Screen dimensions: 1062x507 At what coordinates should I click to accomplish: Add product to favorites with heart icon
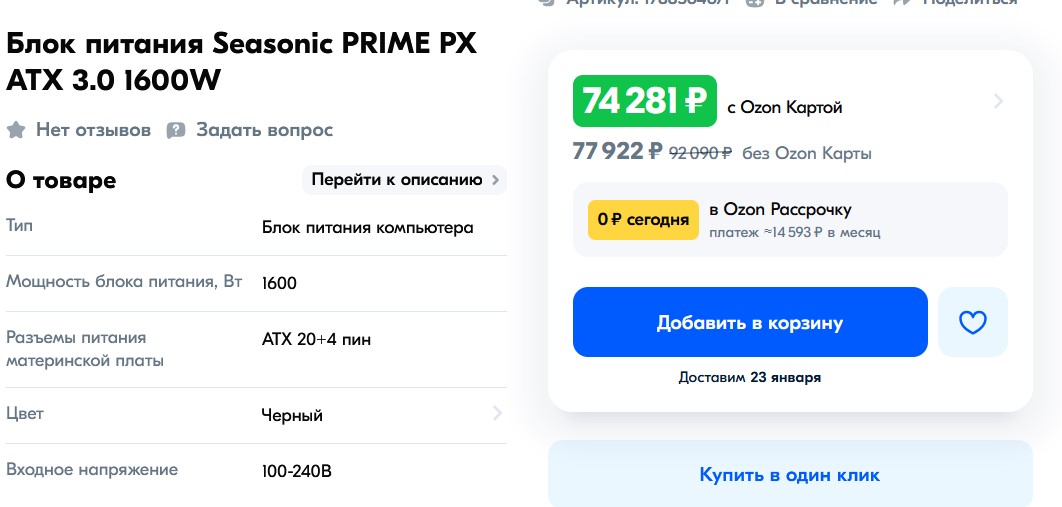pos(973,322)
